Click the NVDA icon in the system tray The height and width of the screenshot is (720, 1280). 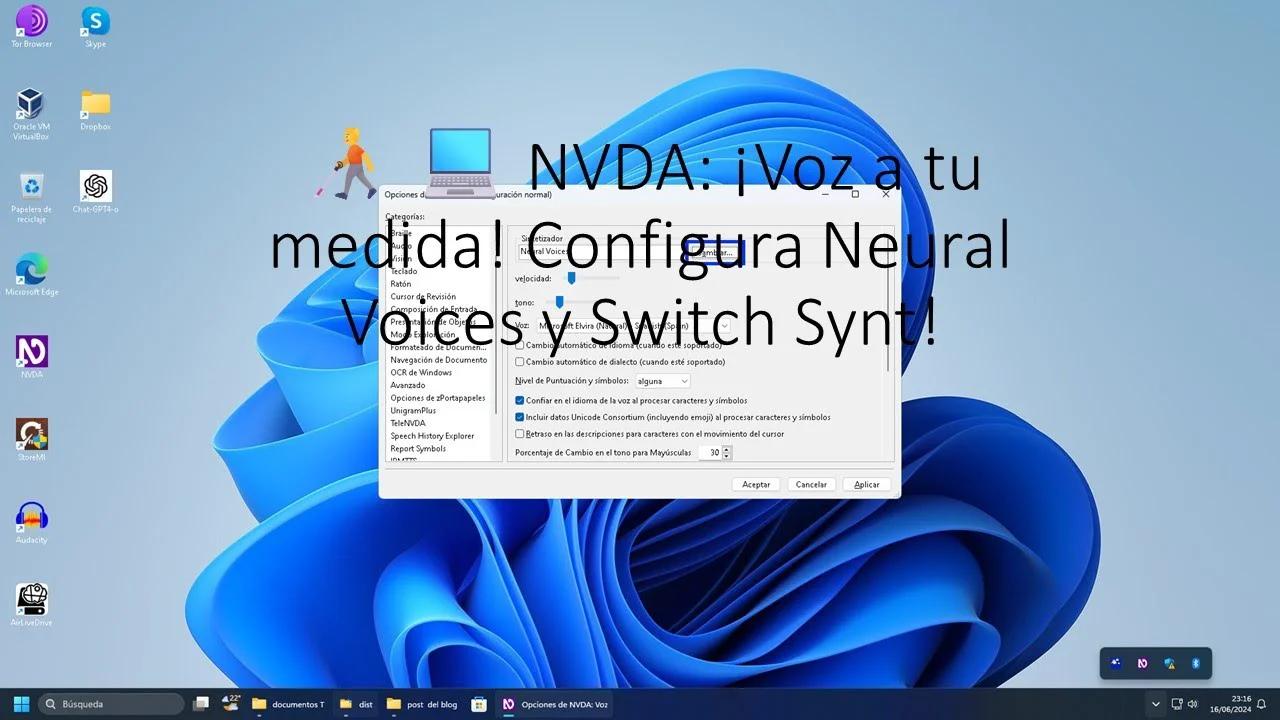tap(1142, 662)
